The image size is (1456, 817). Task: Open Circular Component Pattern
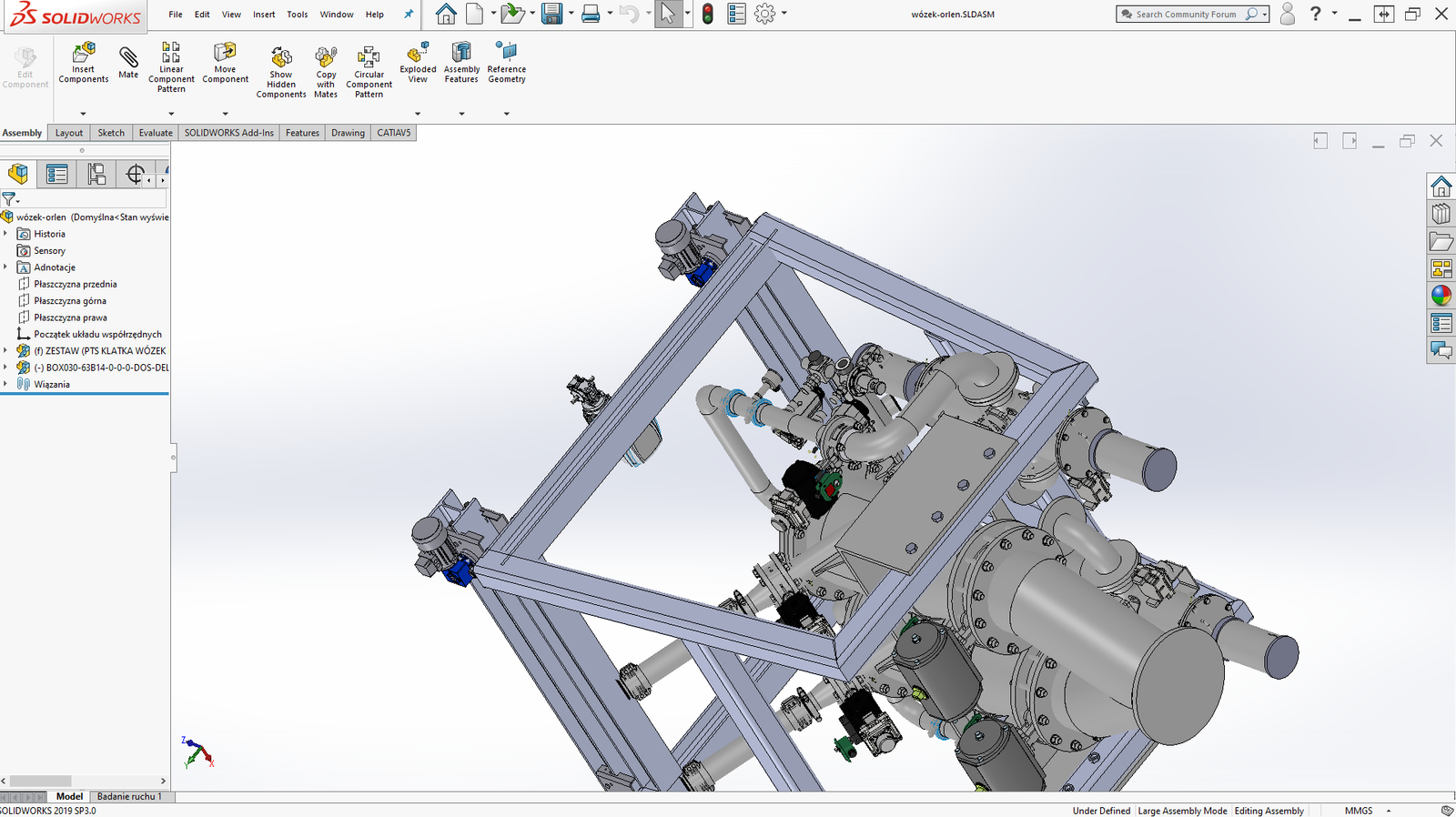[x=369, y=71]
